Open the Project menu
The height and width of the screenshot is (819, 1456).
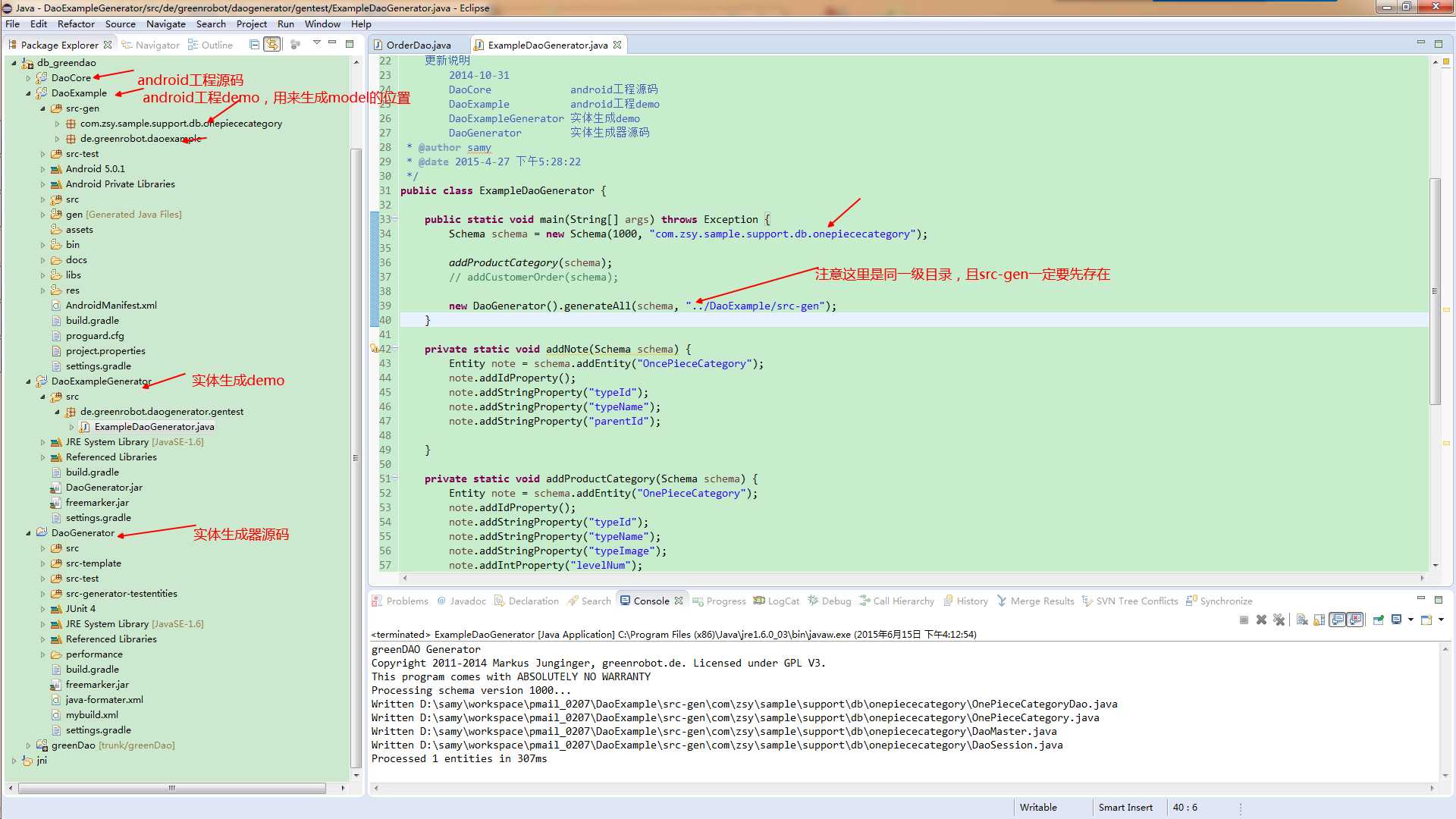(252, 24)
